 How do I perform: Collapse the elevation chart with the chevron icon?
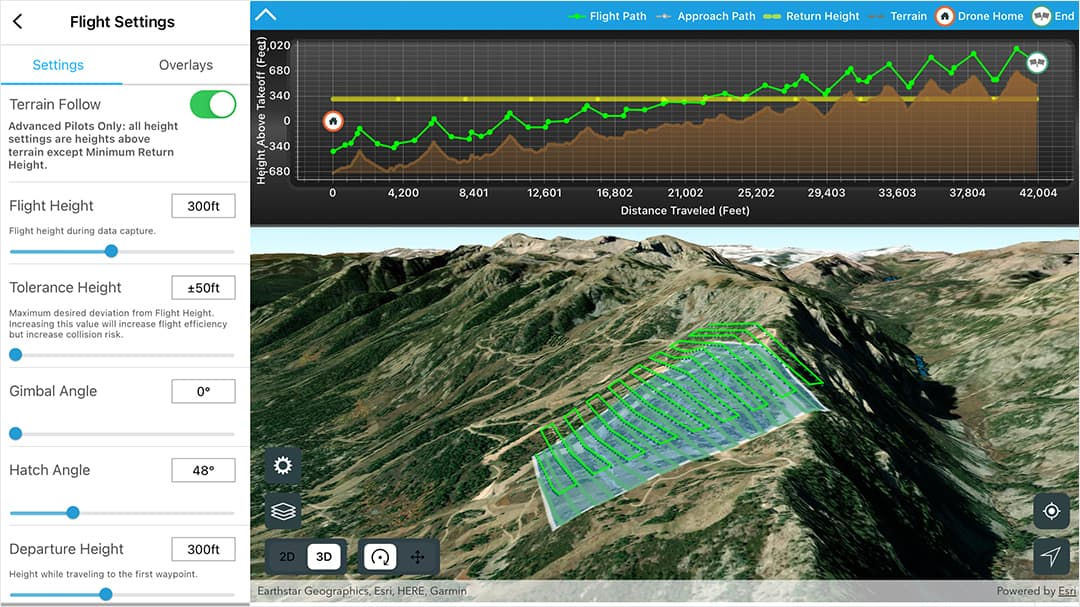264,15
